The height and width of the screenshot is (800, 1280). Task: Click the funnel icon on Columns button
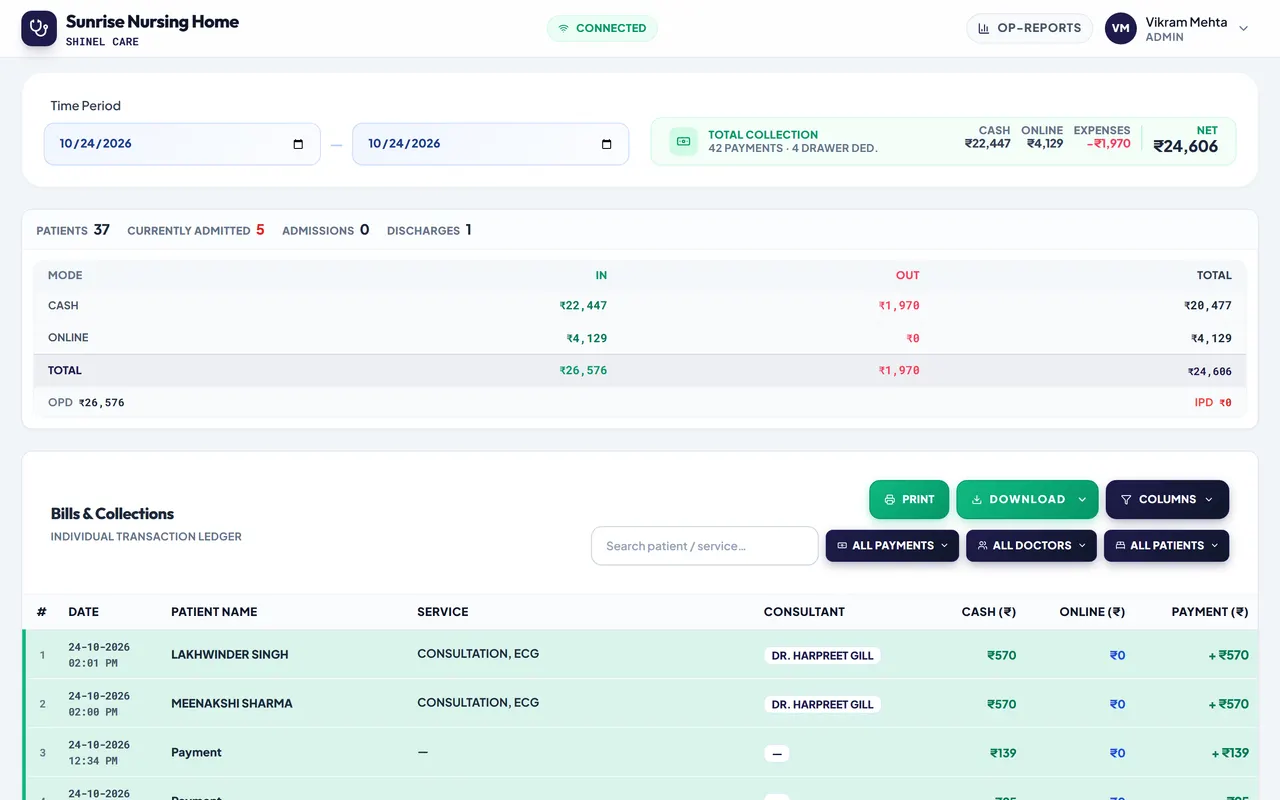coord(1126,499)
